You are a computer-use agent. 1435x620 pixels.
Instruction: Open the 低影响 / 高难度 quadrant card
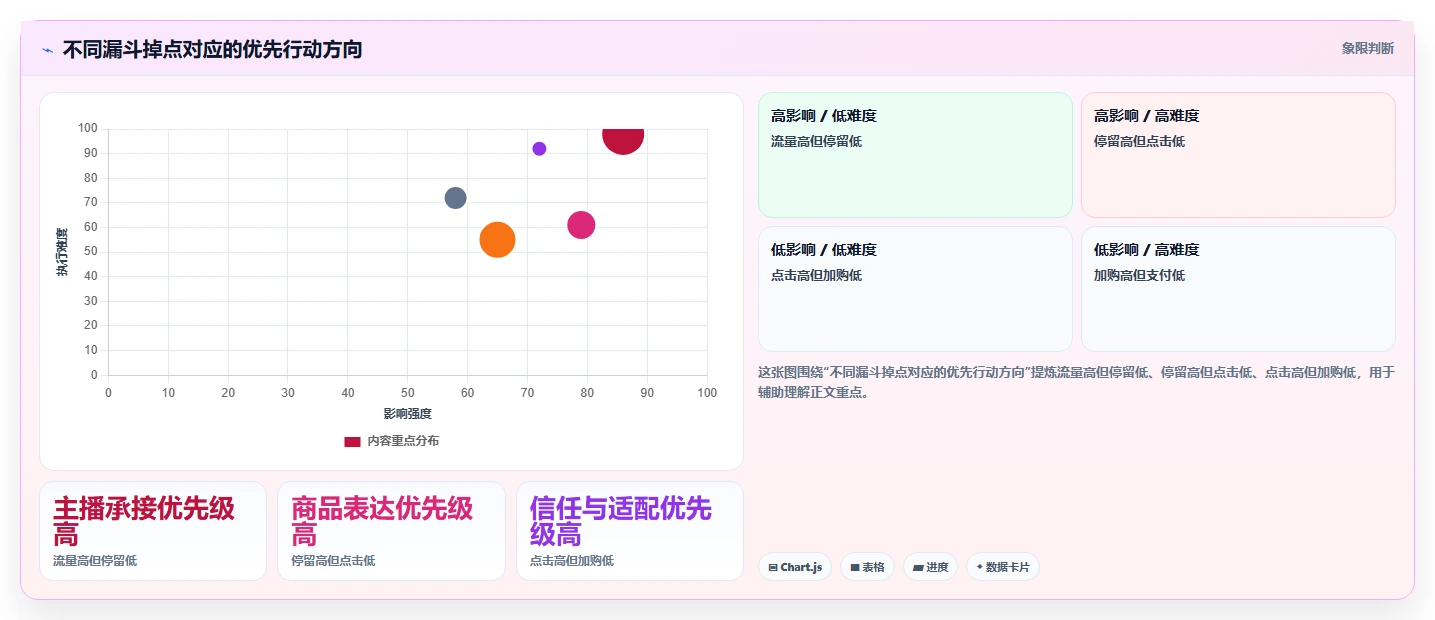1238,289
